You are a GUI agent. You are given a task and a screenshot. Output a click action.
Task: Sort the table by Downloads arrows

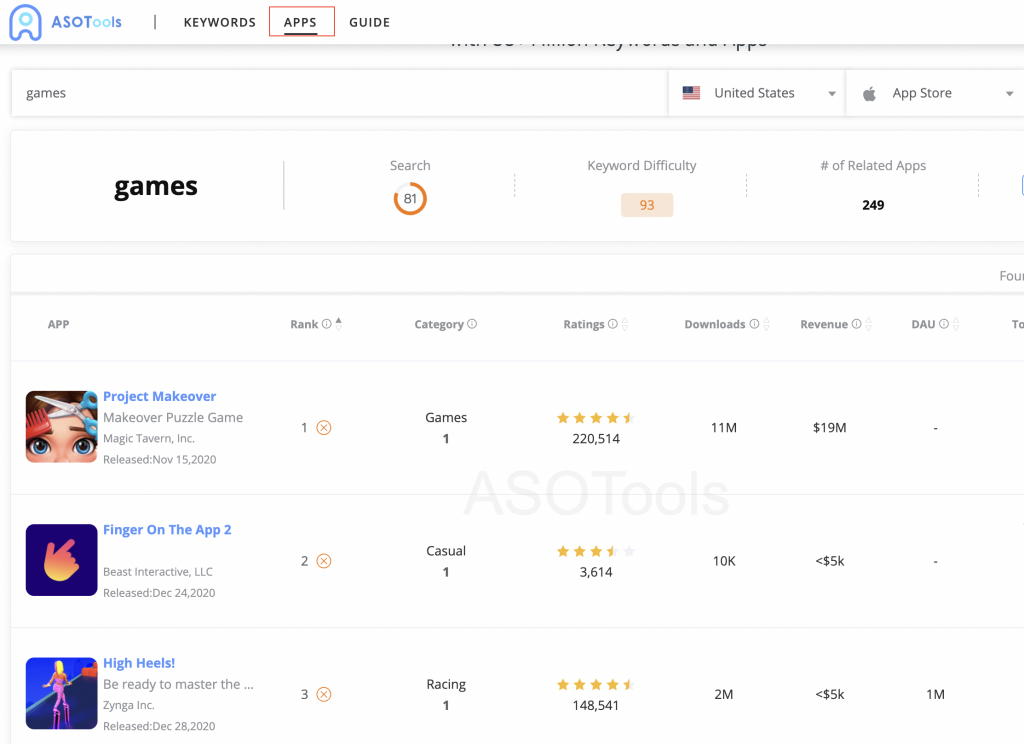tap(767, 324)
